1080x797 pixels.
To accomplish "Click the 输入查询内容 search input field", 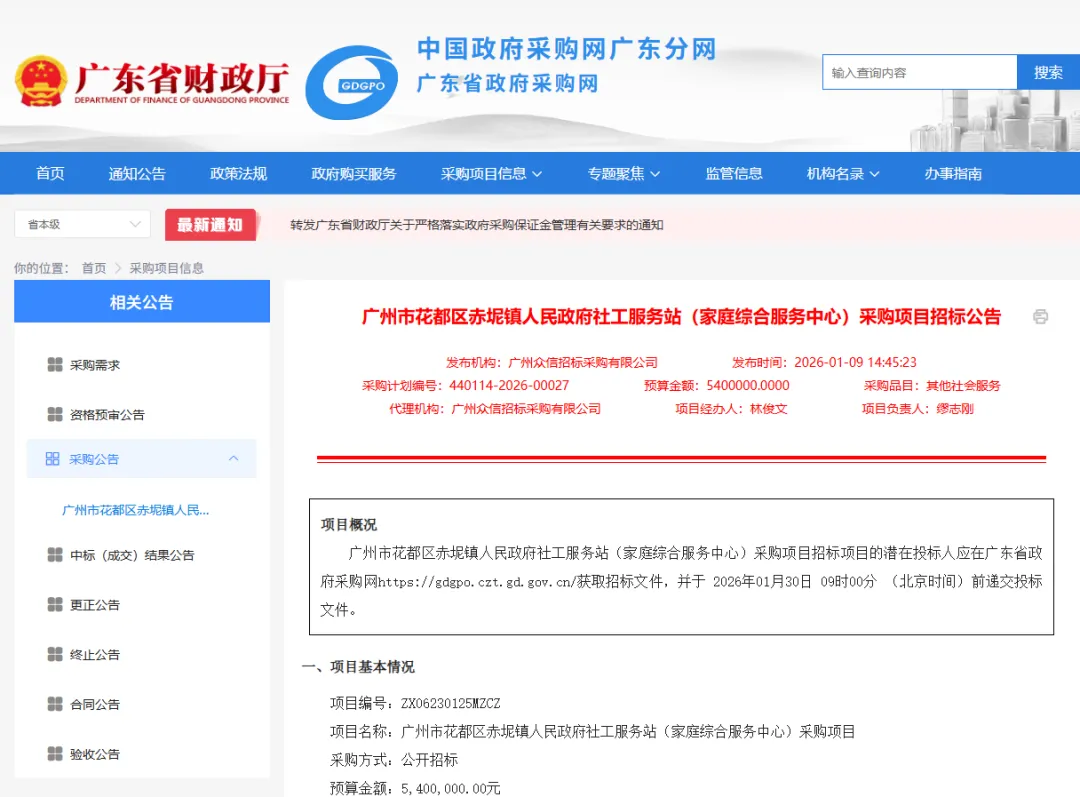I will tap(920, 72).
